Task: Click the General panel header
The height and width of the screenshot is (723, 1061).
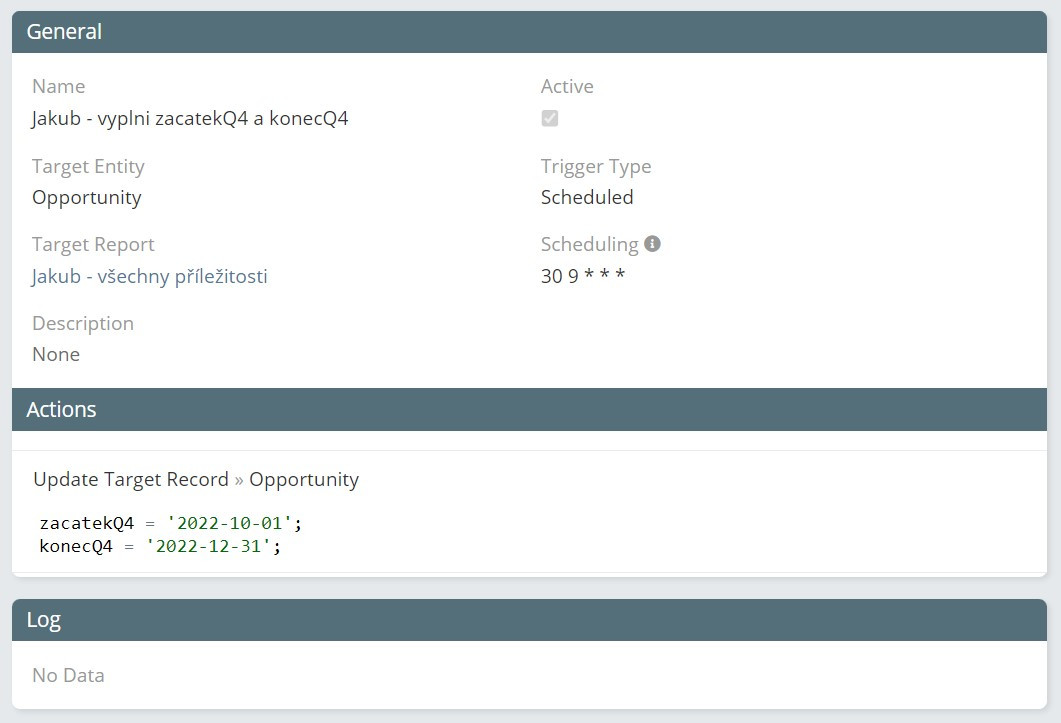Action: tap(529, 32)
